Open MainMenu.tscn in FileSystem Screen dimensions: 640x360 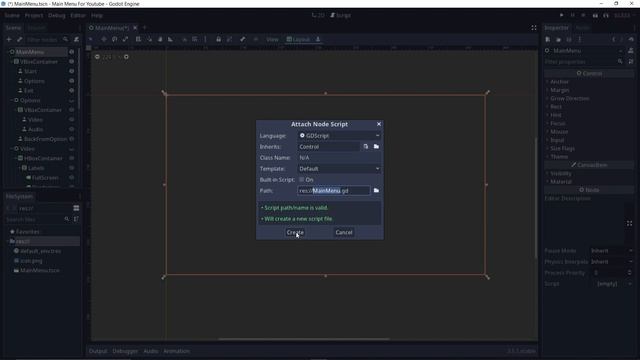coord(39,270)
